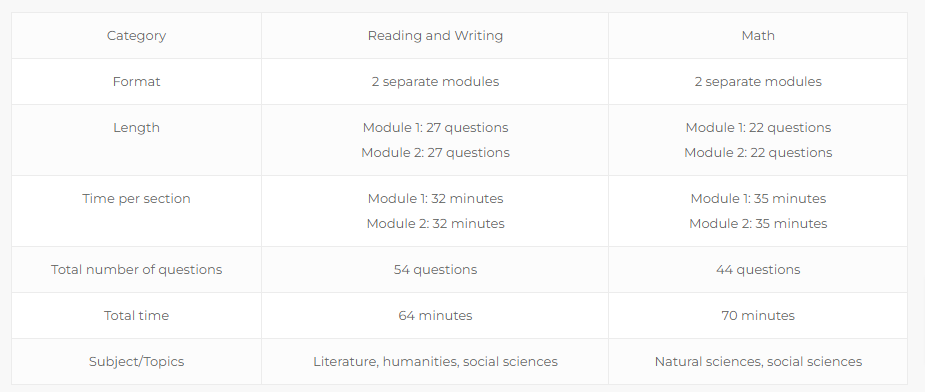Click Total number of questions label

pyautogui.click(x=136, y=269)
